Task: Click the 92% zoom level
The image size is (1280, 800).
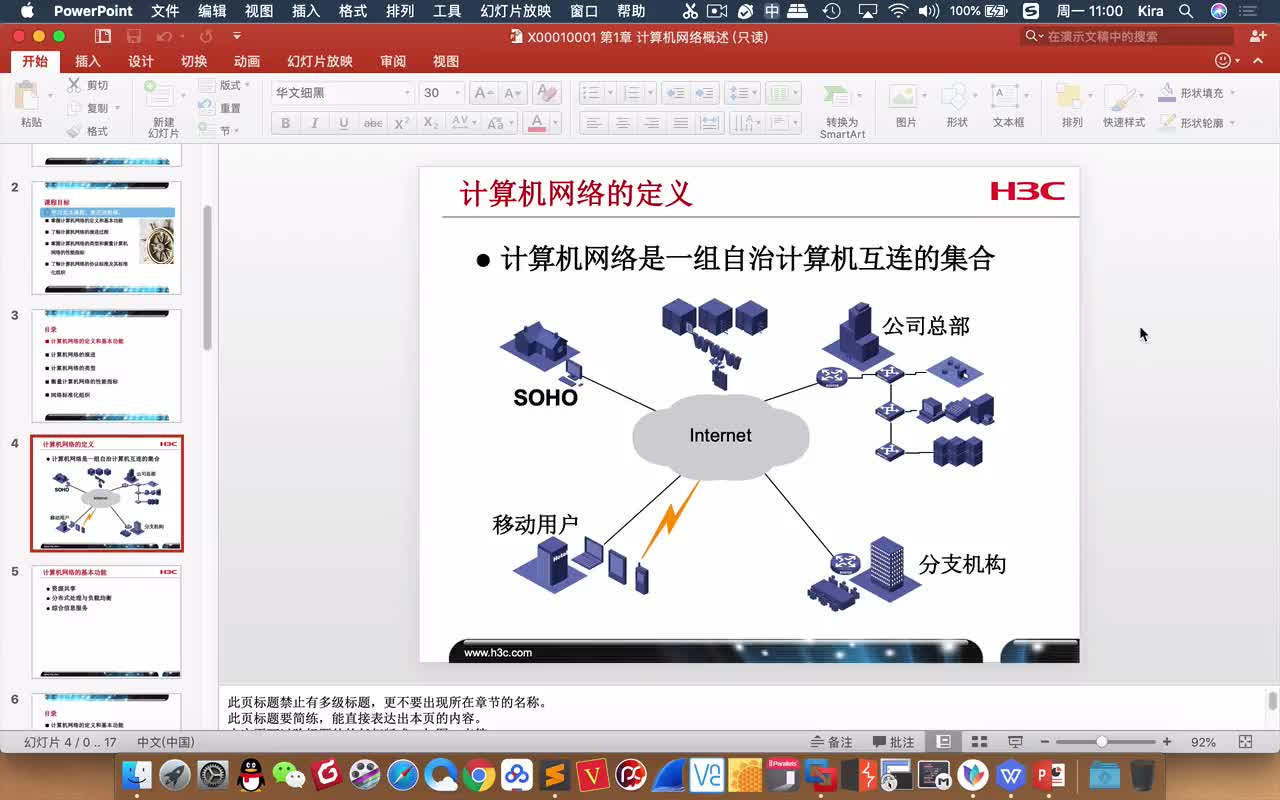Action: (x=1203, y=742)
